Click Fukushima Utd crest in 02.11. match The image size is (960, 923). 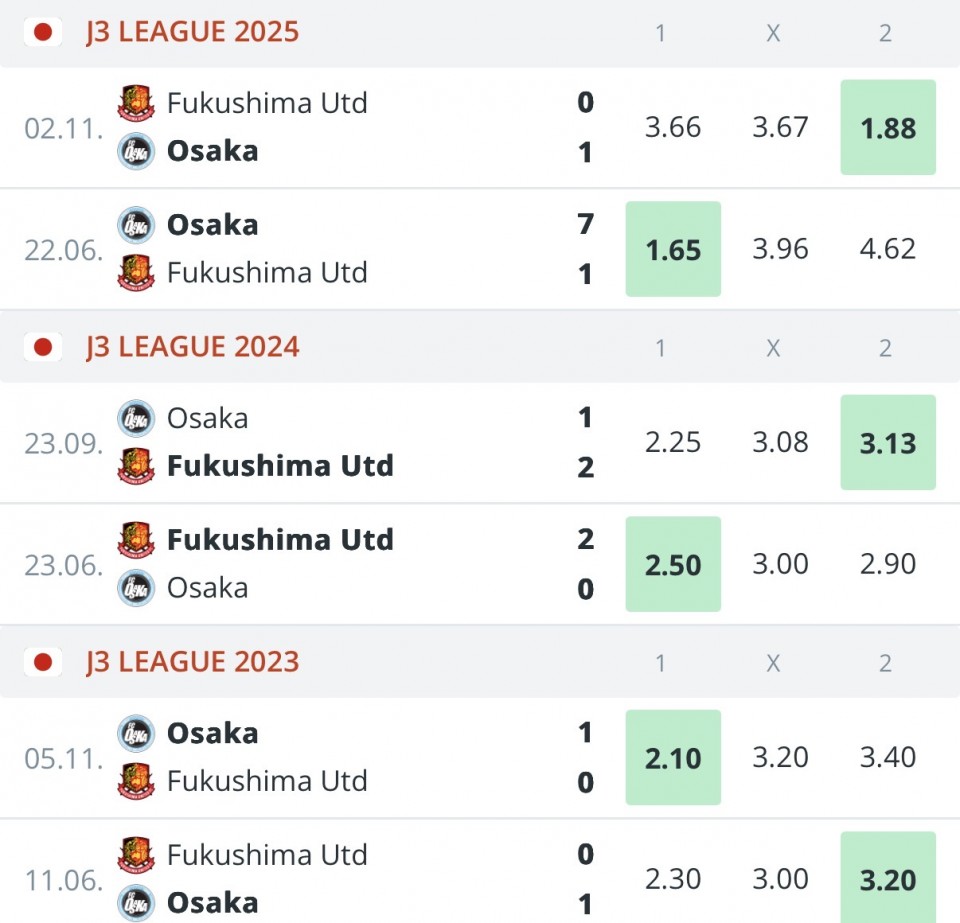pyautogui.click(x=136, y=102)
